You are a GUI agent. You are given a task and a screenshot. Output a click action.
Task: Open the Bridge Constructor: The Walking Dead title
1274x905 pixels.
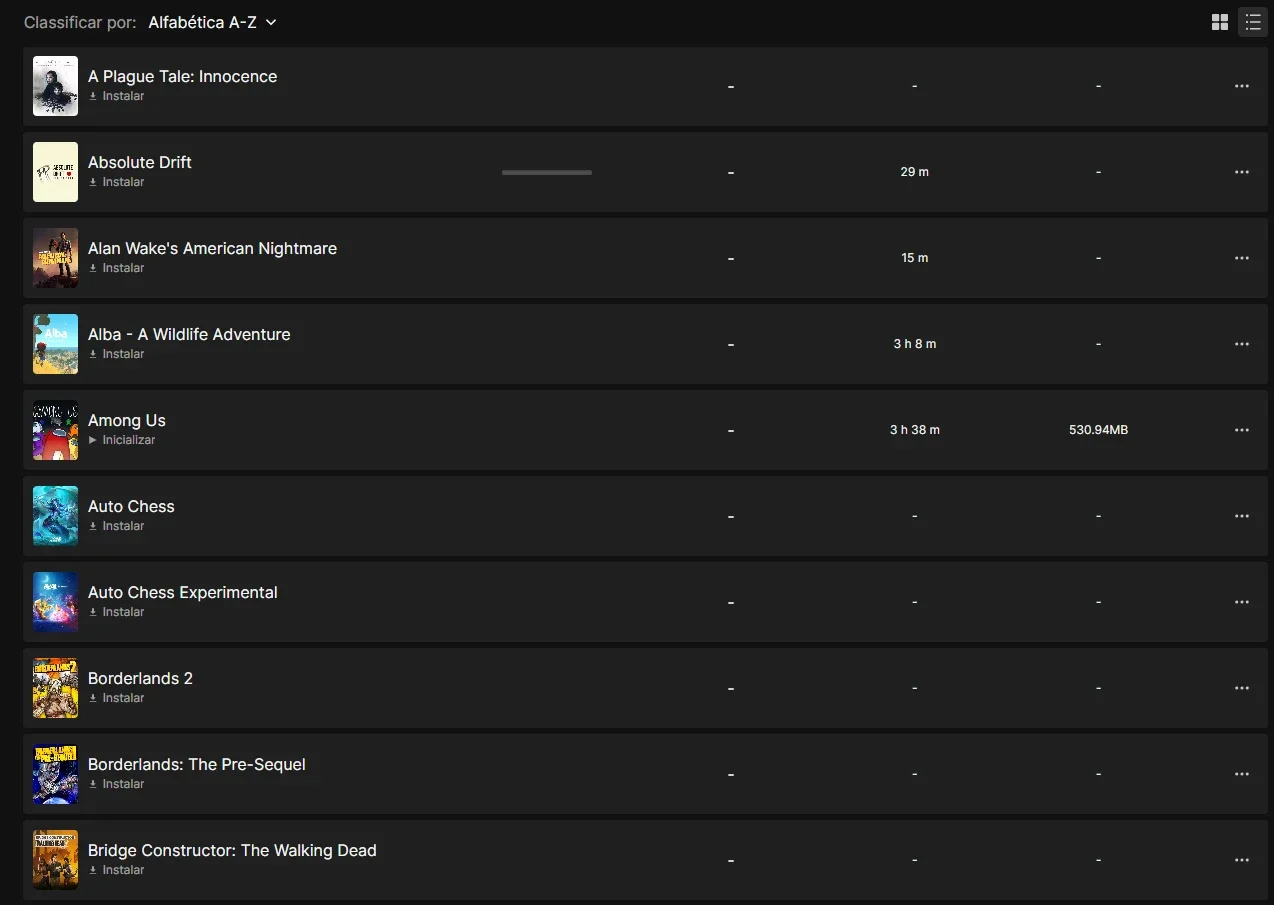tap(232, 850)
